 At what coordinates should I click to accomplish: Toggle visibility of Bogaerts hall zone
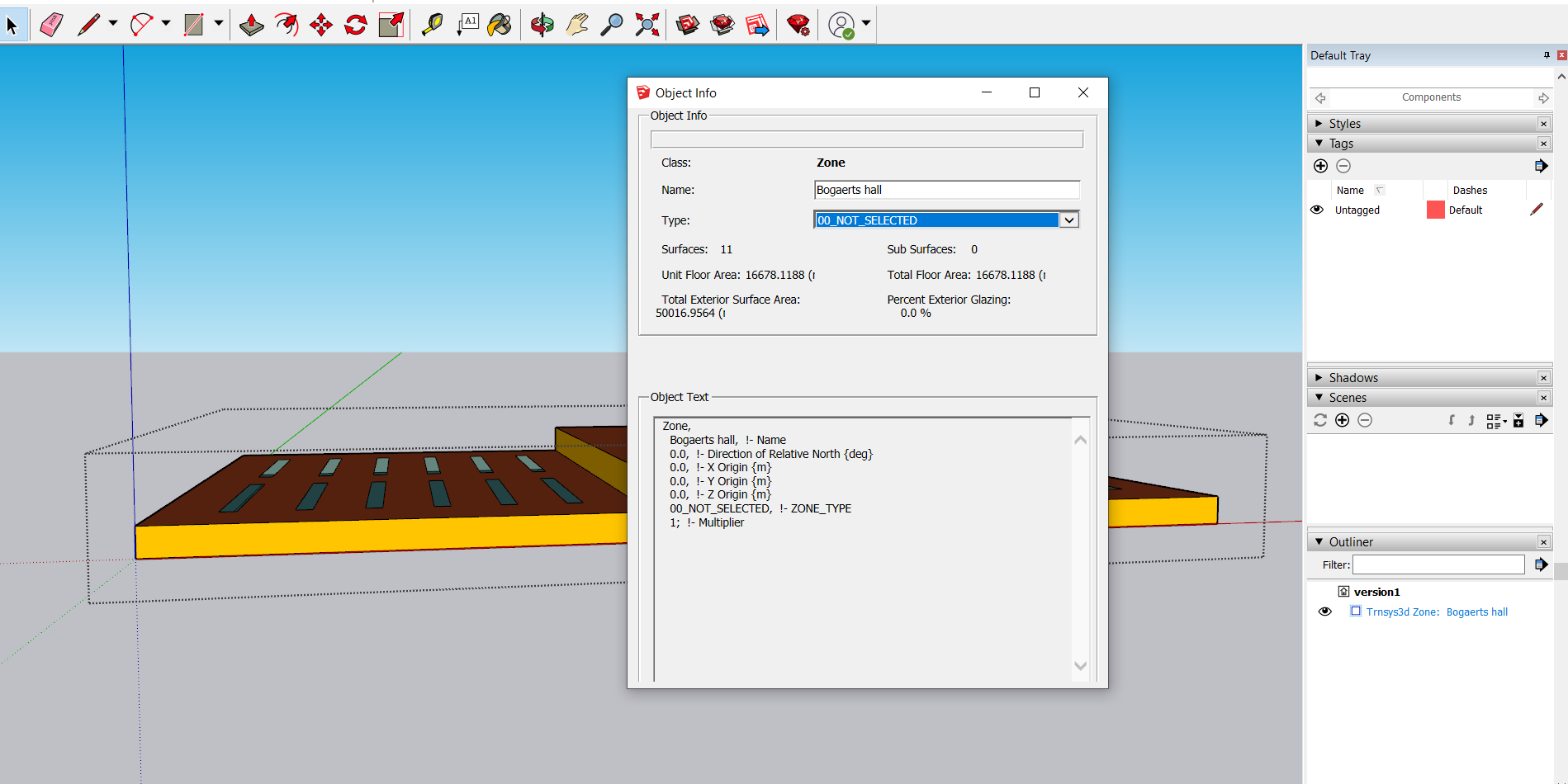click(x=1325, y=612)
